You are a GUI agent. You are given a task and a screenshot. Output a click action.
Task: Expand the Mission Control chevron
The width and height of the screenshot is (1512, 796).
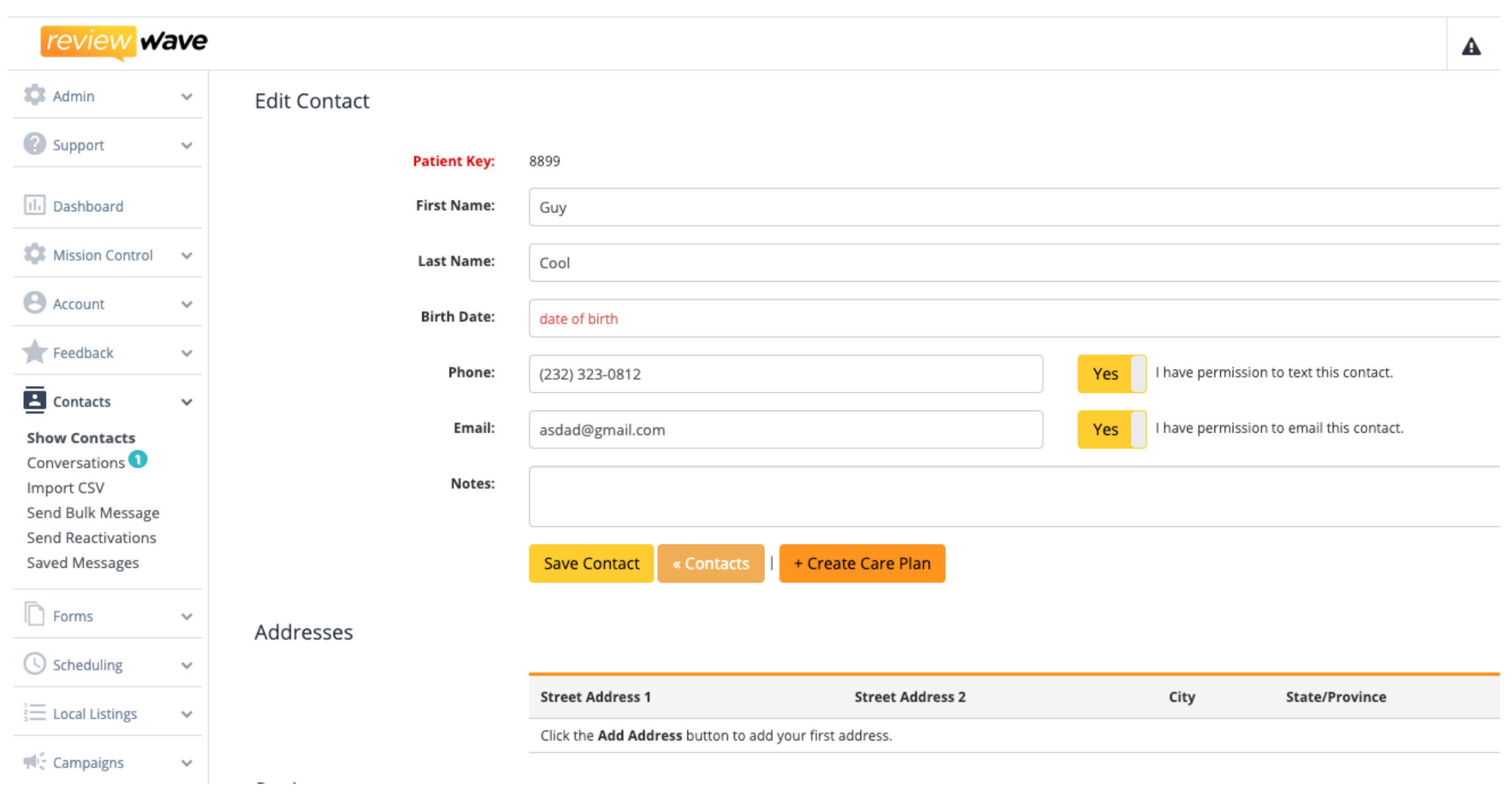[187, 255]
